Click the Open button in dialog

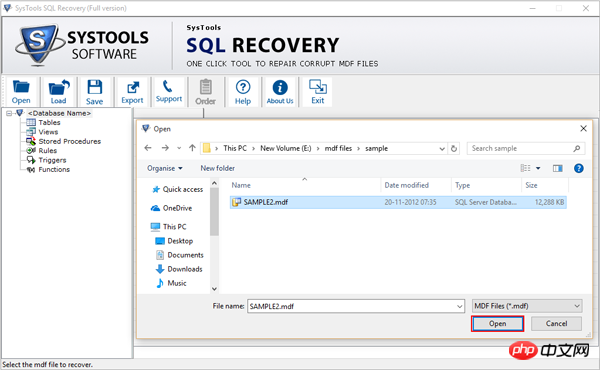tap(497, 324)
